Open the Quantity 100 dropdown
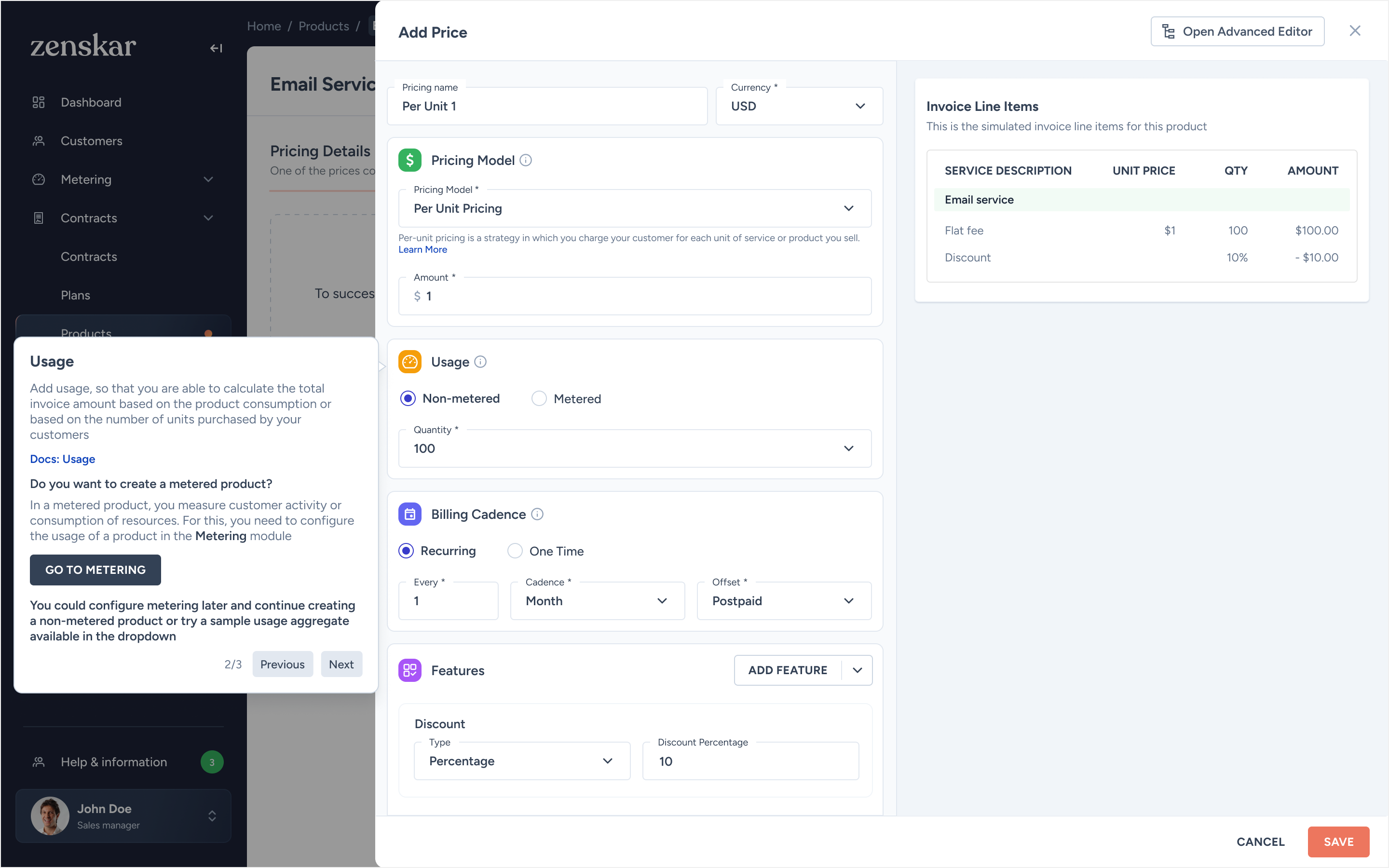This screenshot has height=868, width=1389. coord(635,448)
